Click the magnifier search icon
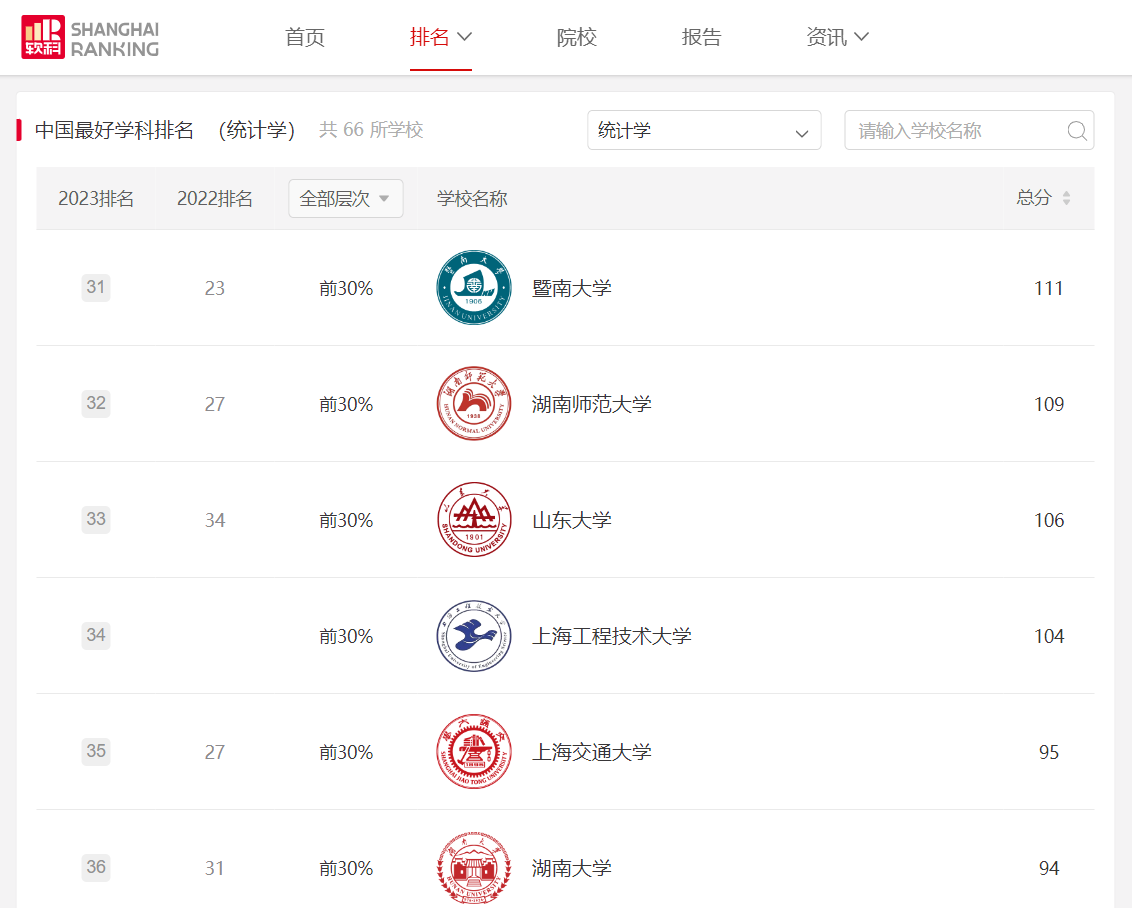 [x=1076, y=131]
